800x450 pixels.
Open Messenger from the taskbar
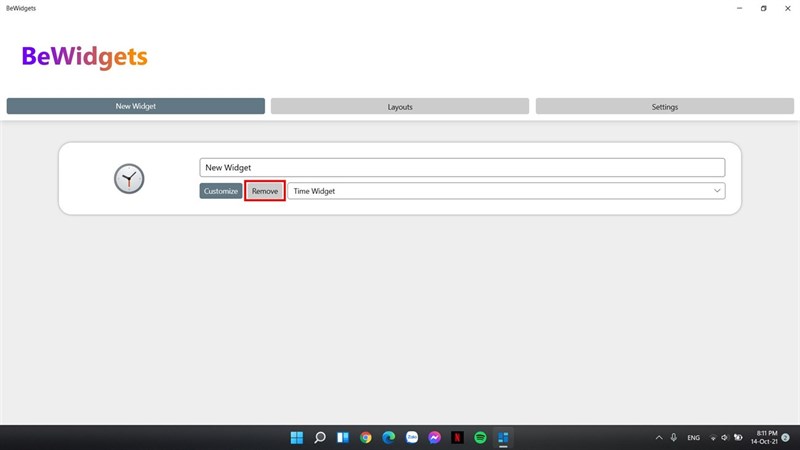click(435, 437)
